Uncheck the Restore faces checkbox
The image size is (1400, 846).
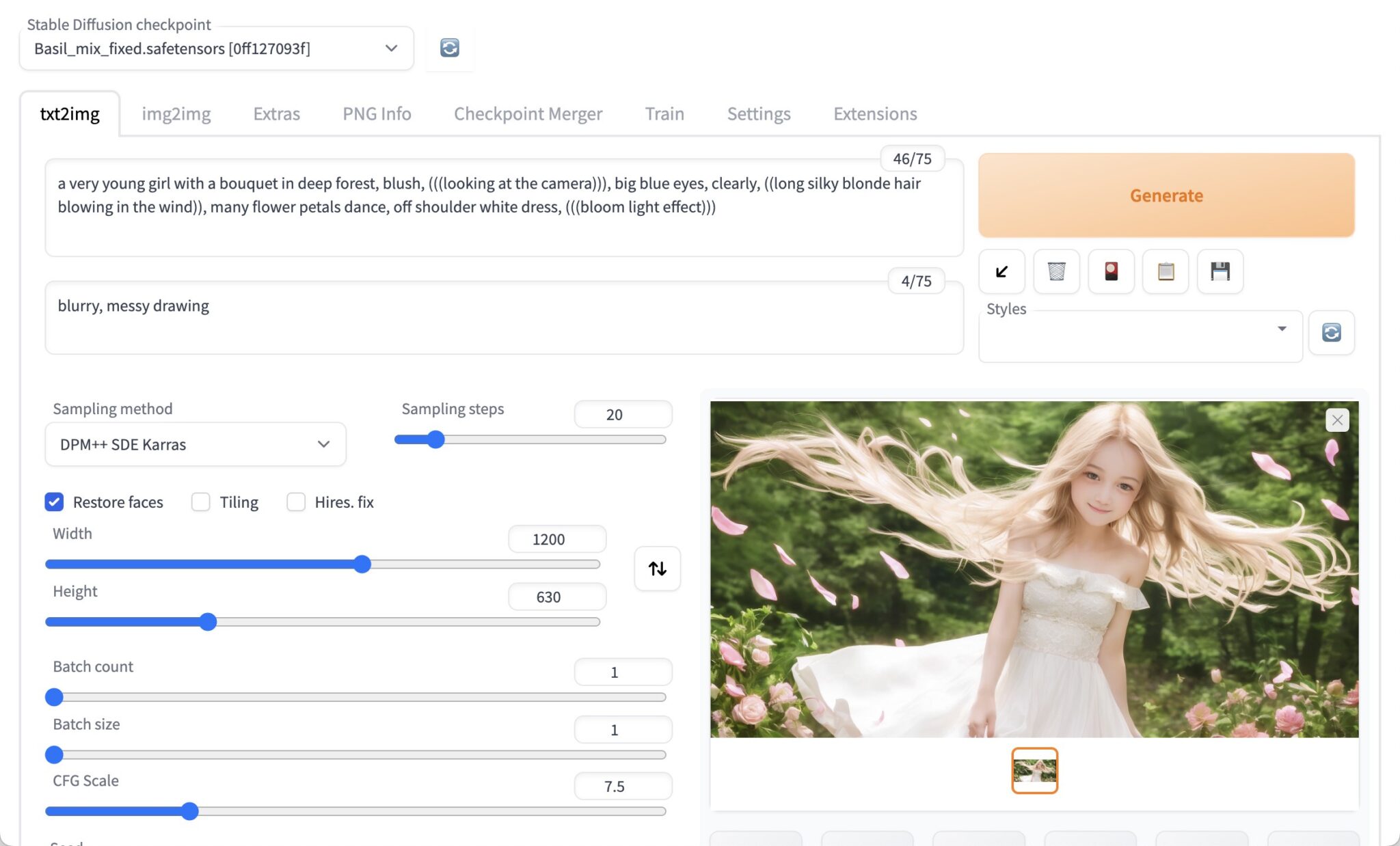pyautogui.click(x=55, y=502)
